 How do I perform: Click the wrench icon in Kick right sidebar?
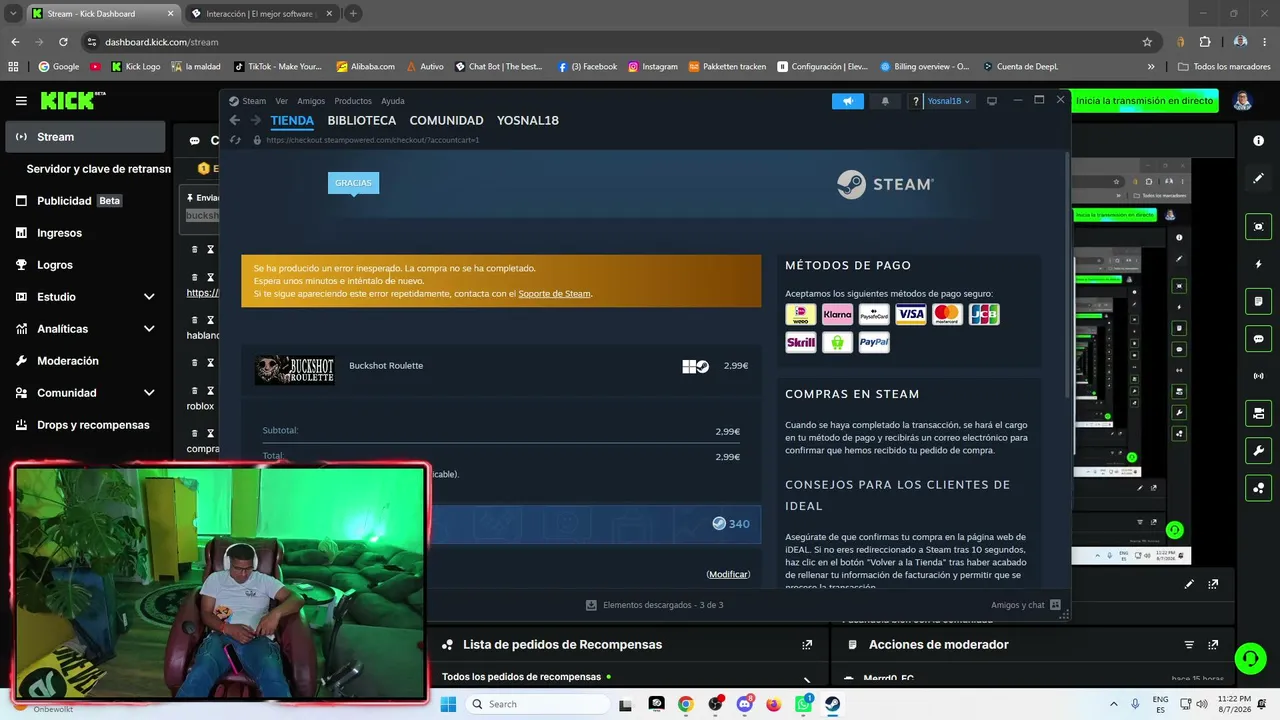tap(1258, 450)
